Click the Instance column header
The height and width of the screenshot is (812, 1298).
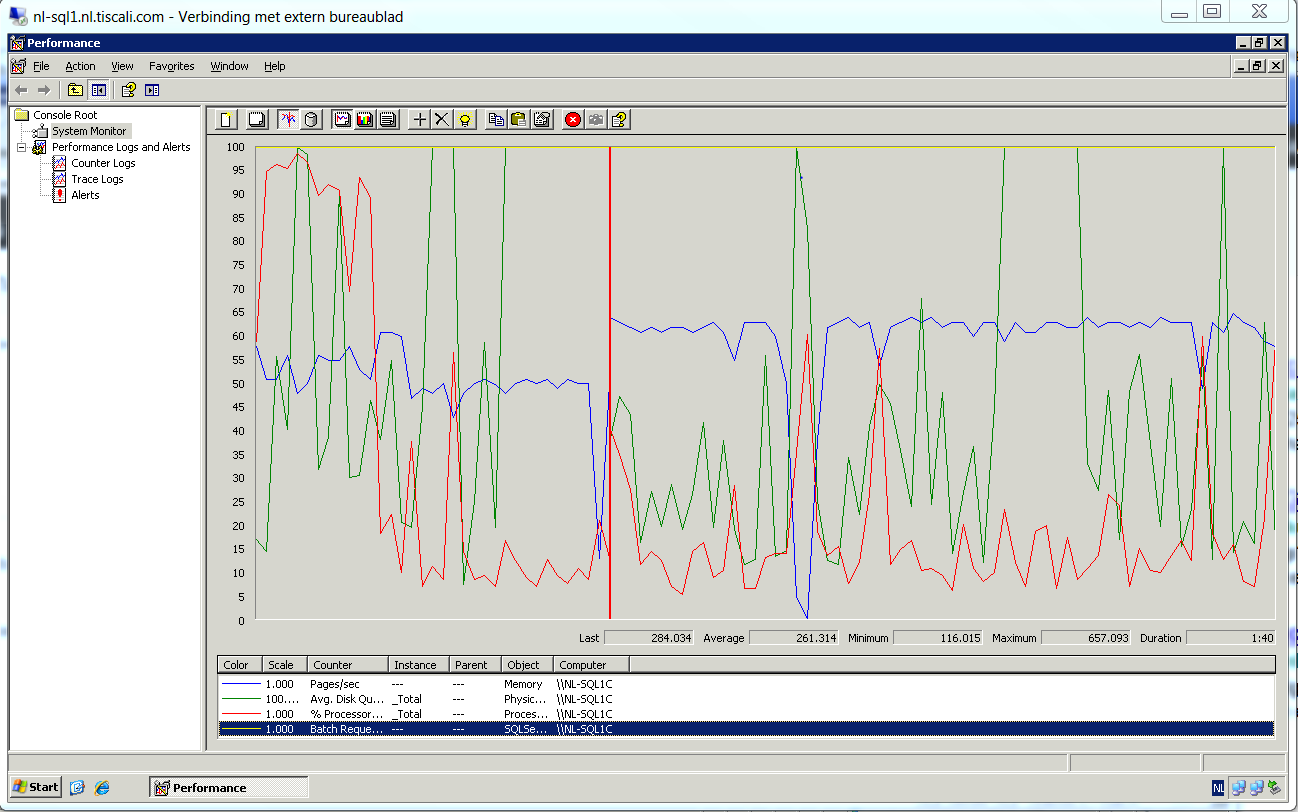419,664
